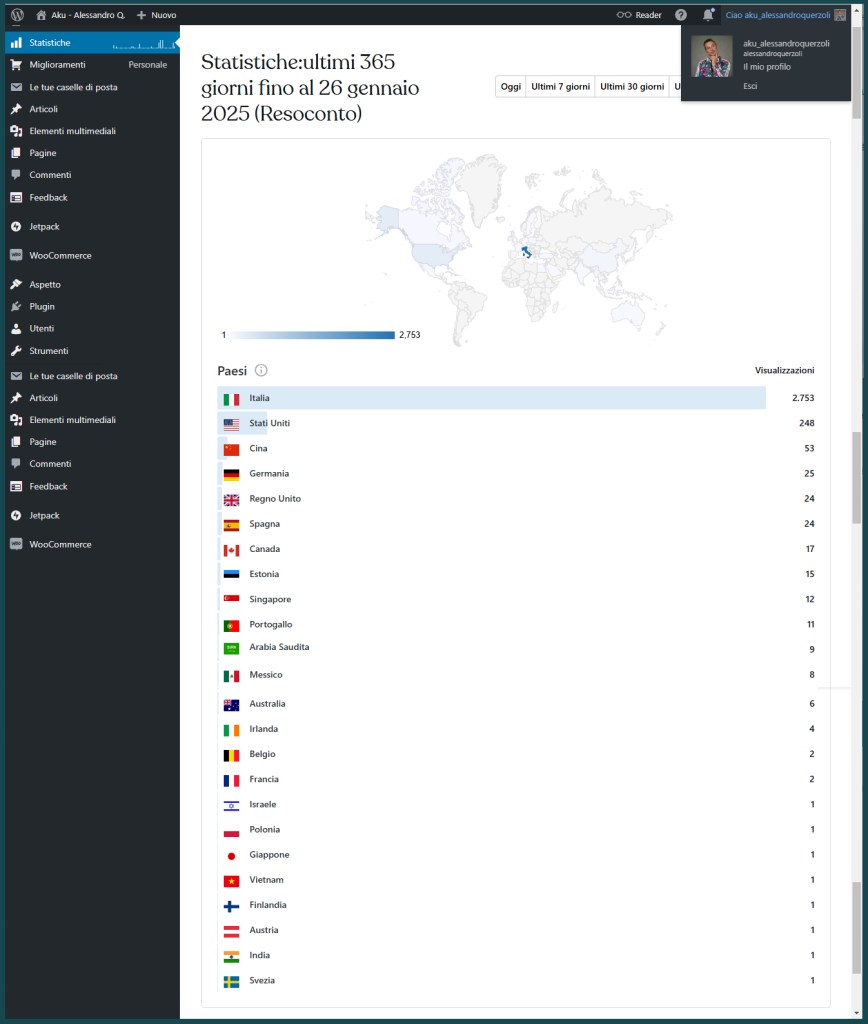Screen dimensions: 868x1024
Task: Click the info icon beside Paesi
Action: click(x=261, y=370)
